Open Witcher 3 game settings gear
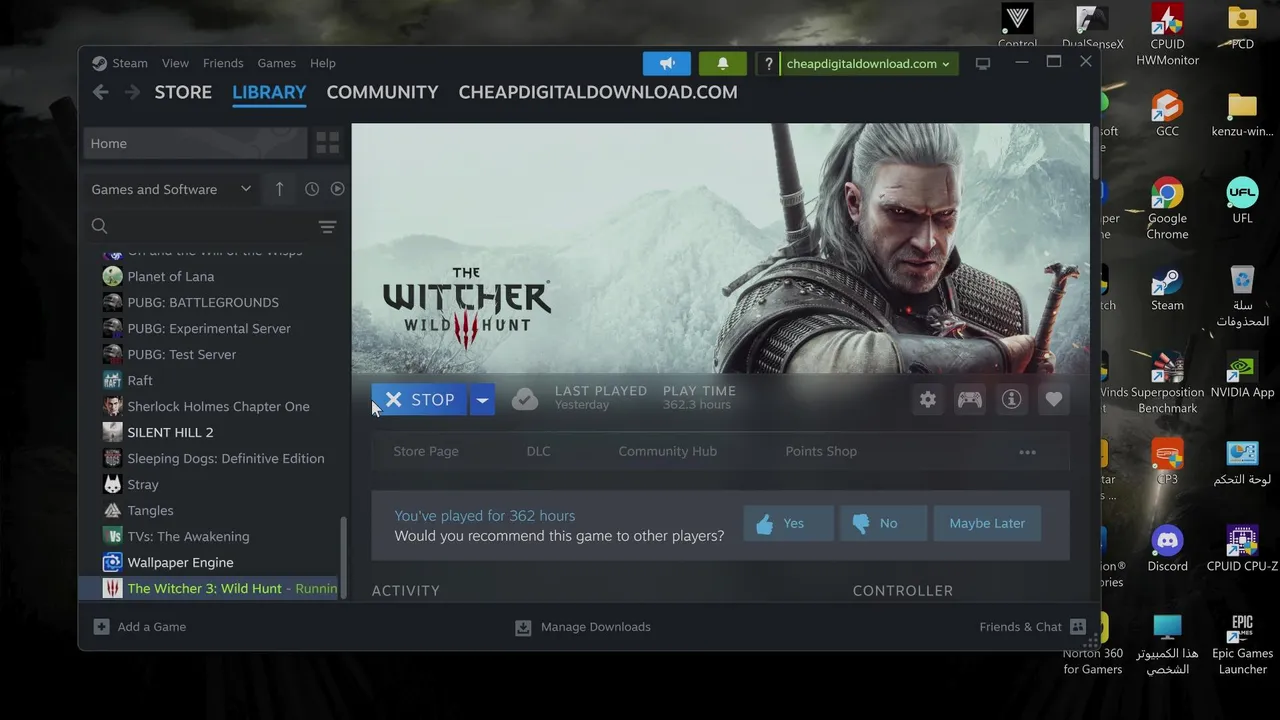This screenshot has height=720, width=1280. coord(928,400)
